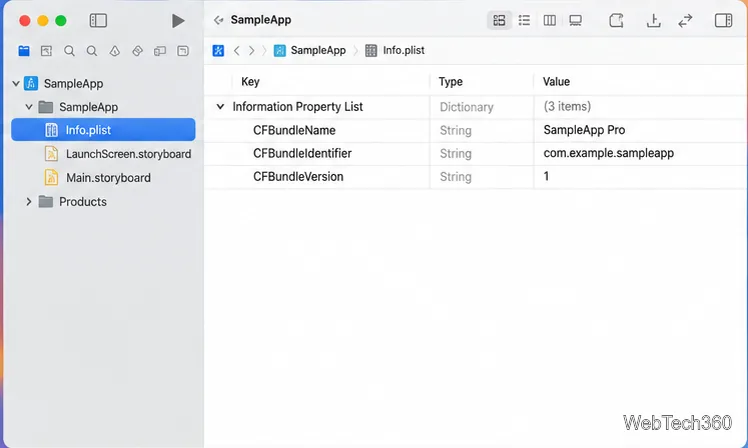Open the test navigator diamond icon
Viewport: 748px width, 448px height.
(x=137, y=51)
